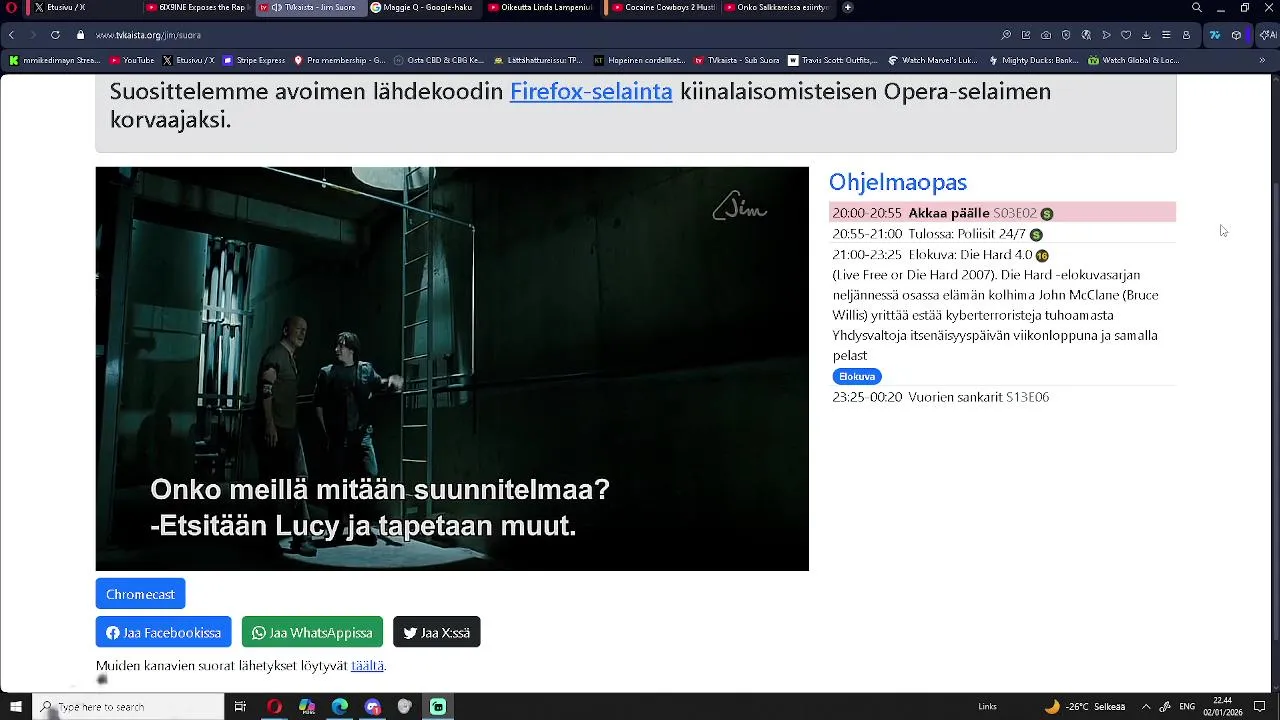Open the notifications center icon in taskbar

coord(1260,707)
